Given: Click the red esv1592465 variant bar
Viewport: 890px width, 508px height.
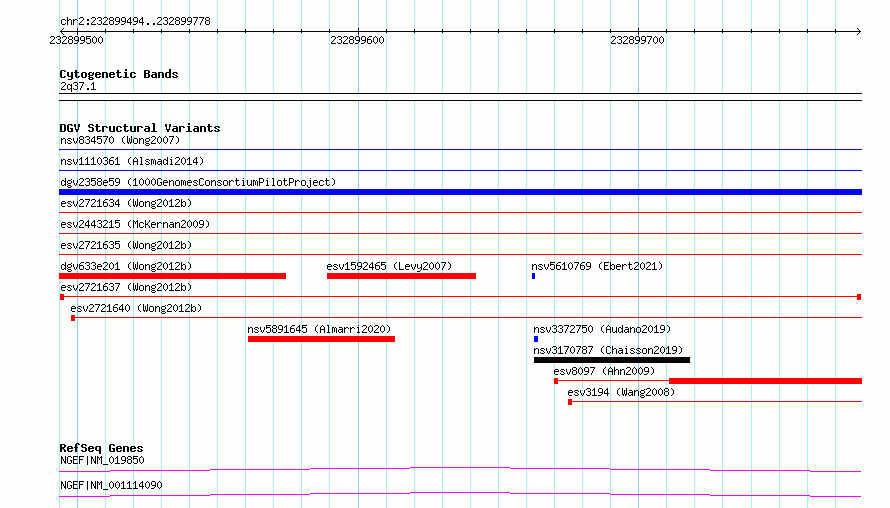Looking at the screenshot, I should [x=401, y=276].
